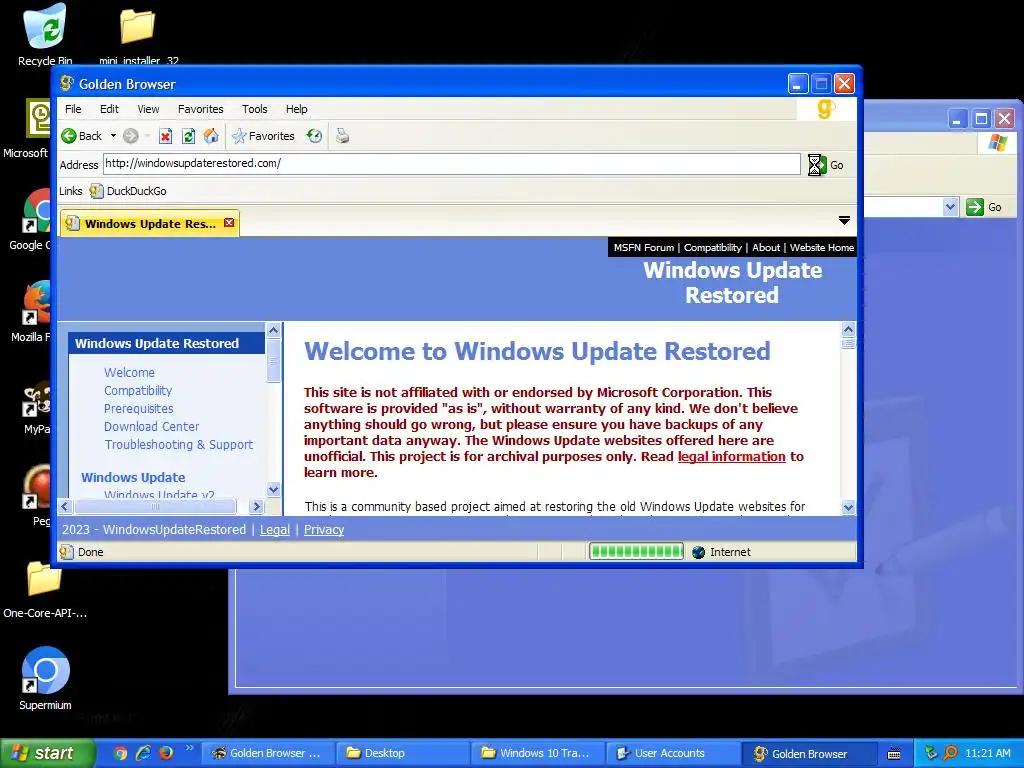Click the Internet zone globe icon
The width and height of the screenshot is (1024, 768).
tap(698, 552)
